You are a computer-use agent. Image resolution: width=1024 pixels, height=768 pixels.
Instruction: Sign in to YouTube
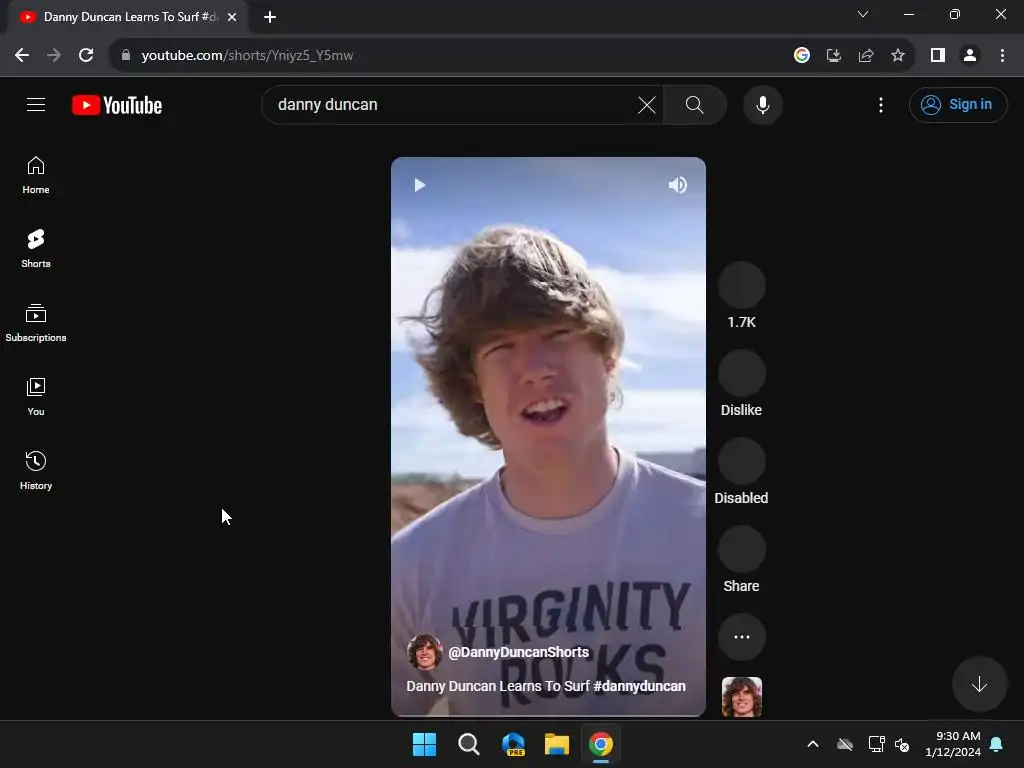tap(958, 104)
